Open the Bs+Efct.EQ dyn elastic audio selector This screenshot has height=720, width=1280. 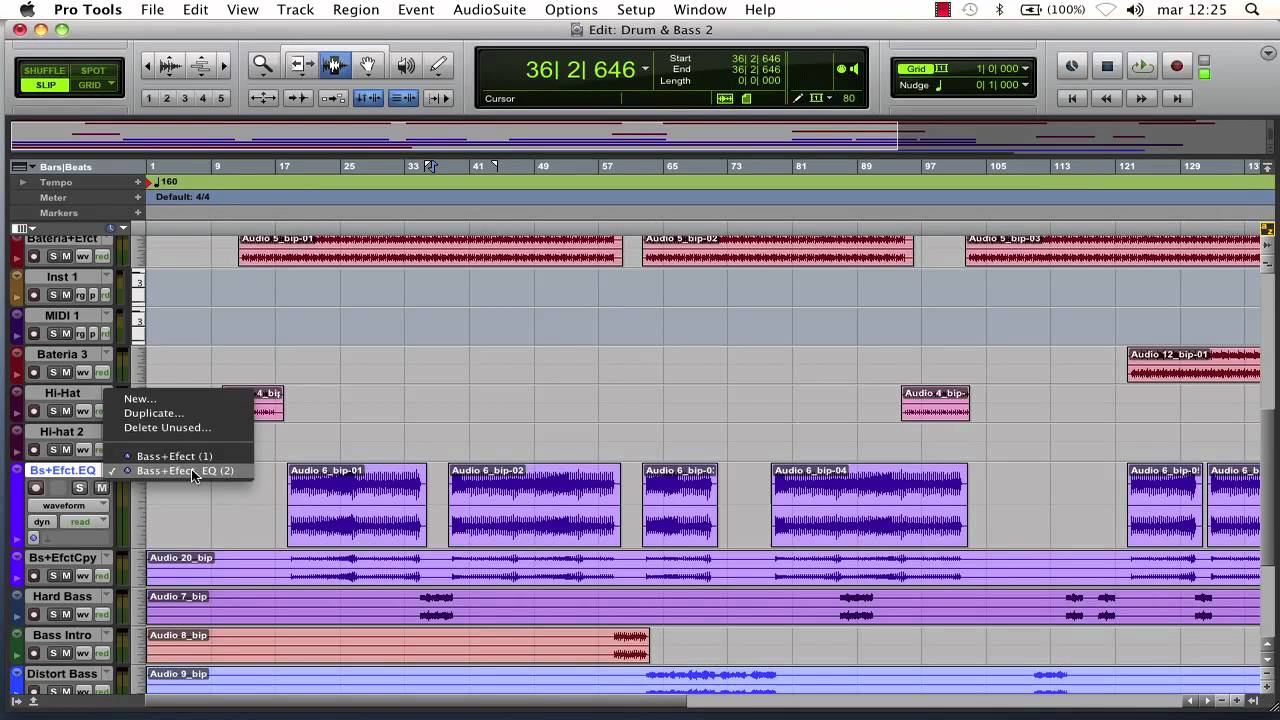42,521
